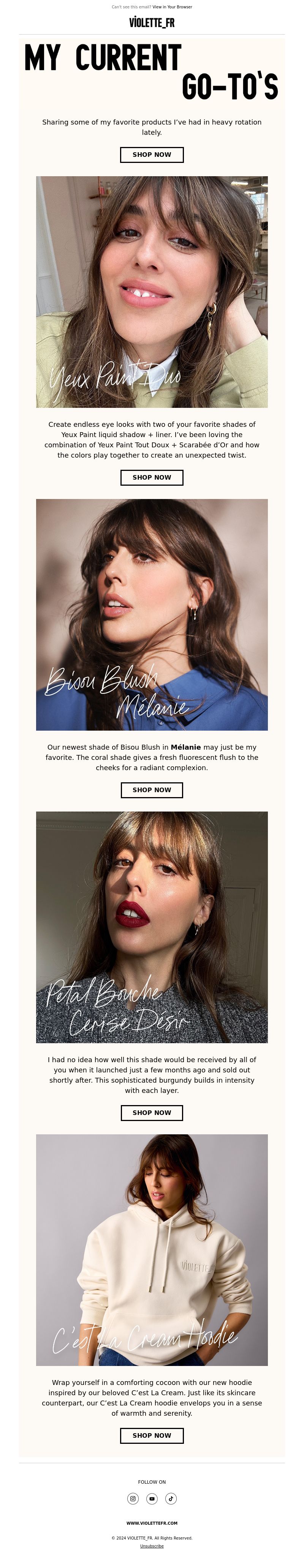Click the Unsubscribe link
The height and width of the screenshot is (1568, 304).
pyautogui.click(x=152, y=1546)
